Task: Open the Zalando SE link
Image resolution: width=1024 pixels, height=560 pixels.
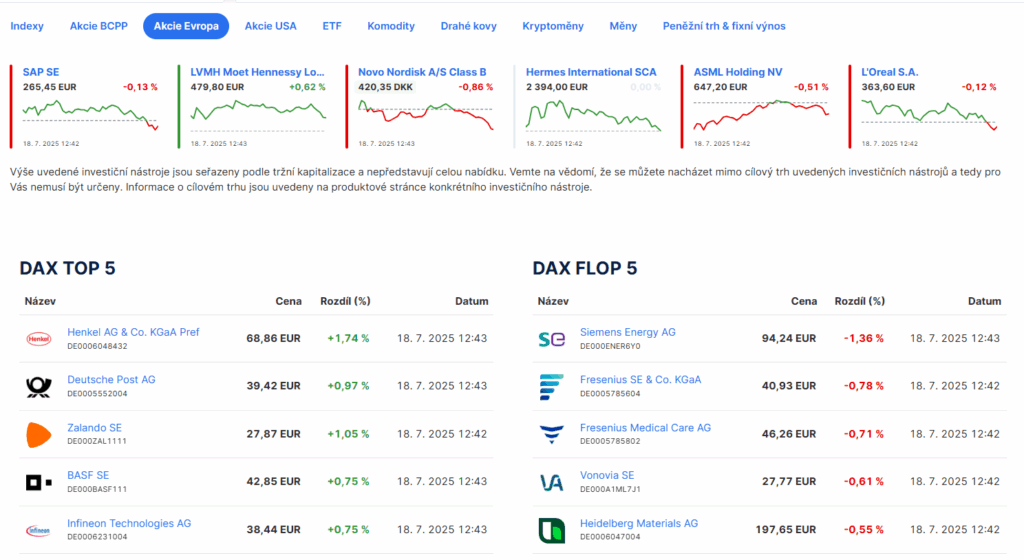Action: [x=94, y=428]
